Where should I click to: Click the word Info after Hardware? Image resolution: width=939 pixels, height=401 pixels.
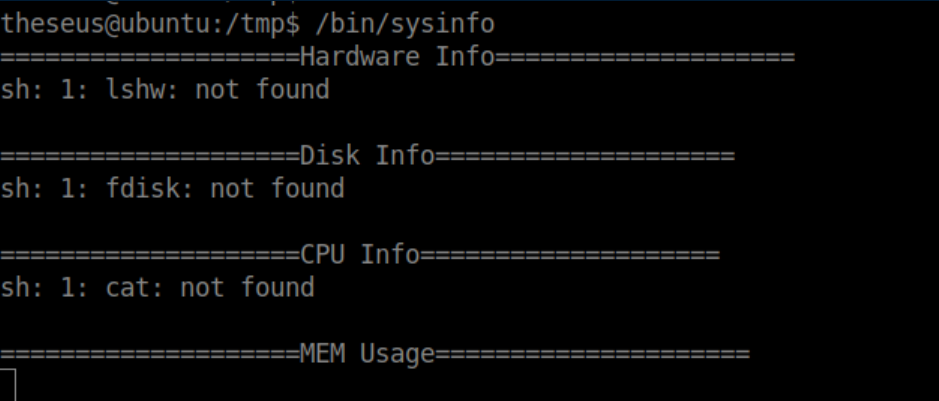point(465,56)
